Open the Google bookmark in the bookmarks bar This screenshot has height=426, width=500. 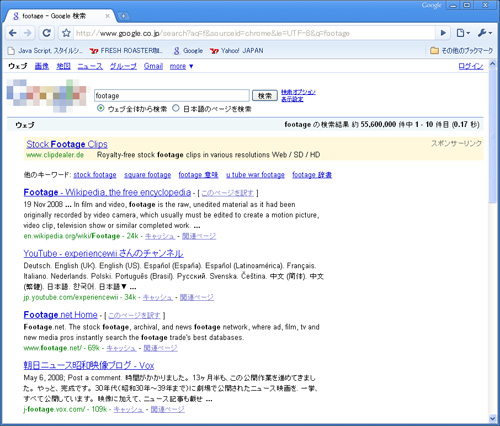[188, 51]
